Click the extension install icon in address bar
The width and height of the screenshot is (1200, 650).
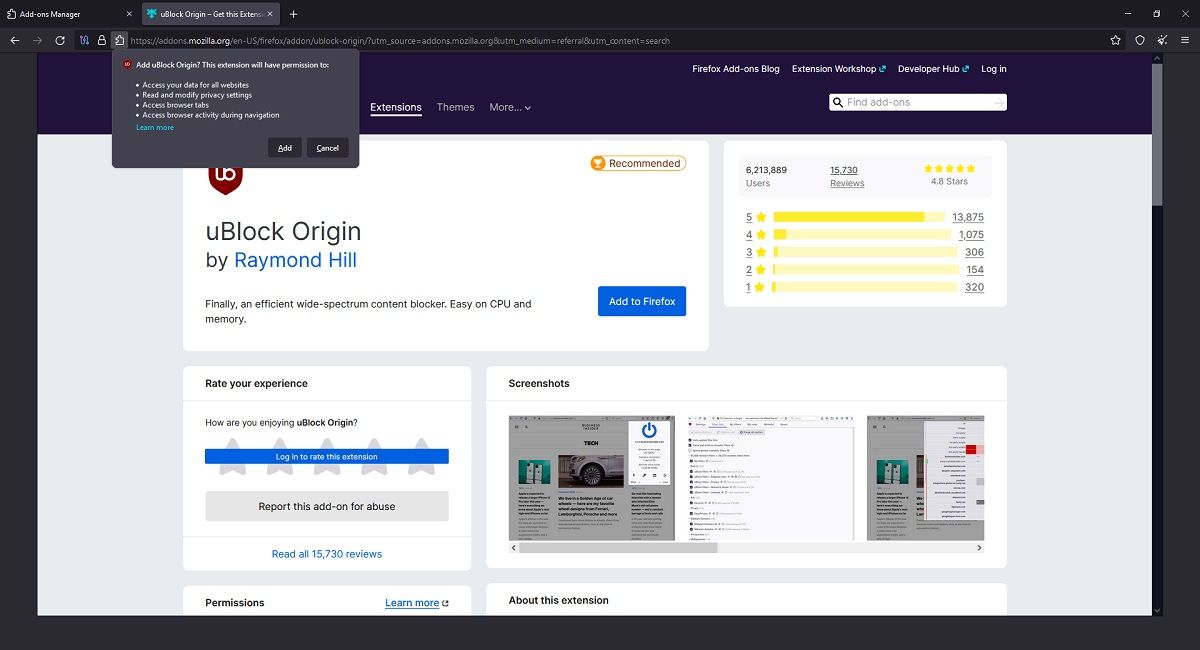tap(119, 41)
